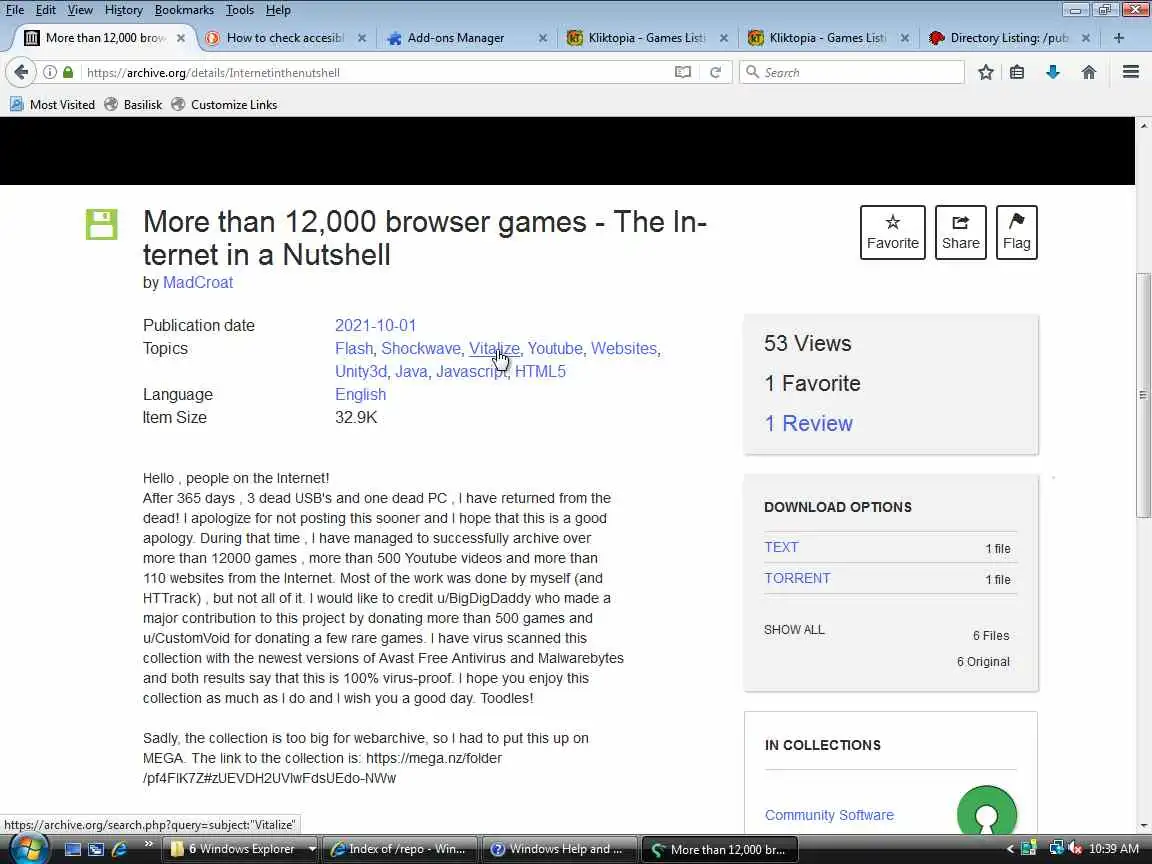Open the Community Software collection link
1152x864 pixels.
click(x=829, y=815)
